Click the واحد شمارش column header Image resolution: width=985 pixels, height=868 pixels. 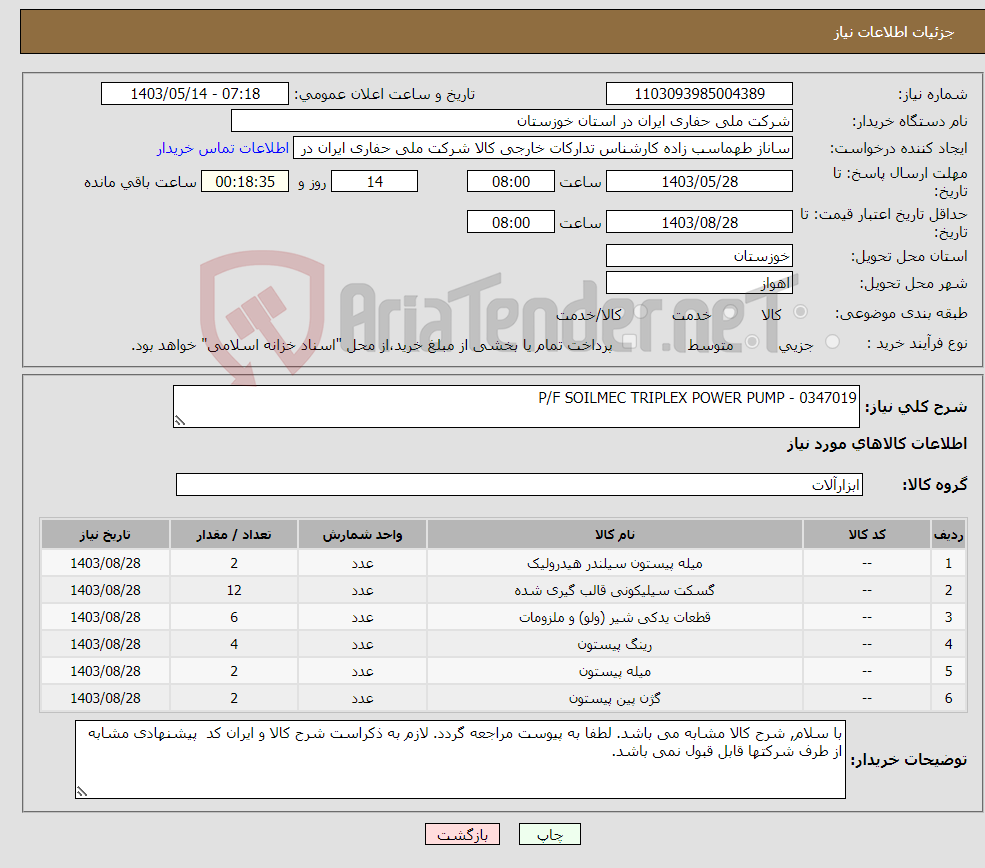click(x=362, y=534)
